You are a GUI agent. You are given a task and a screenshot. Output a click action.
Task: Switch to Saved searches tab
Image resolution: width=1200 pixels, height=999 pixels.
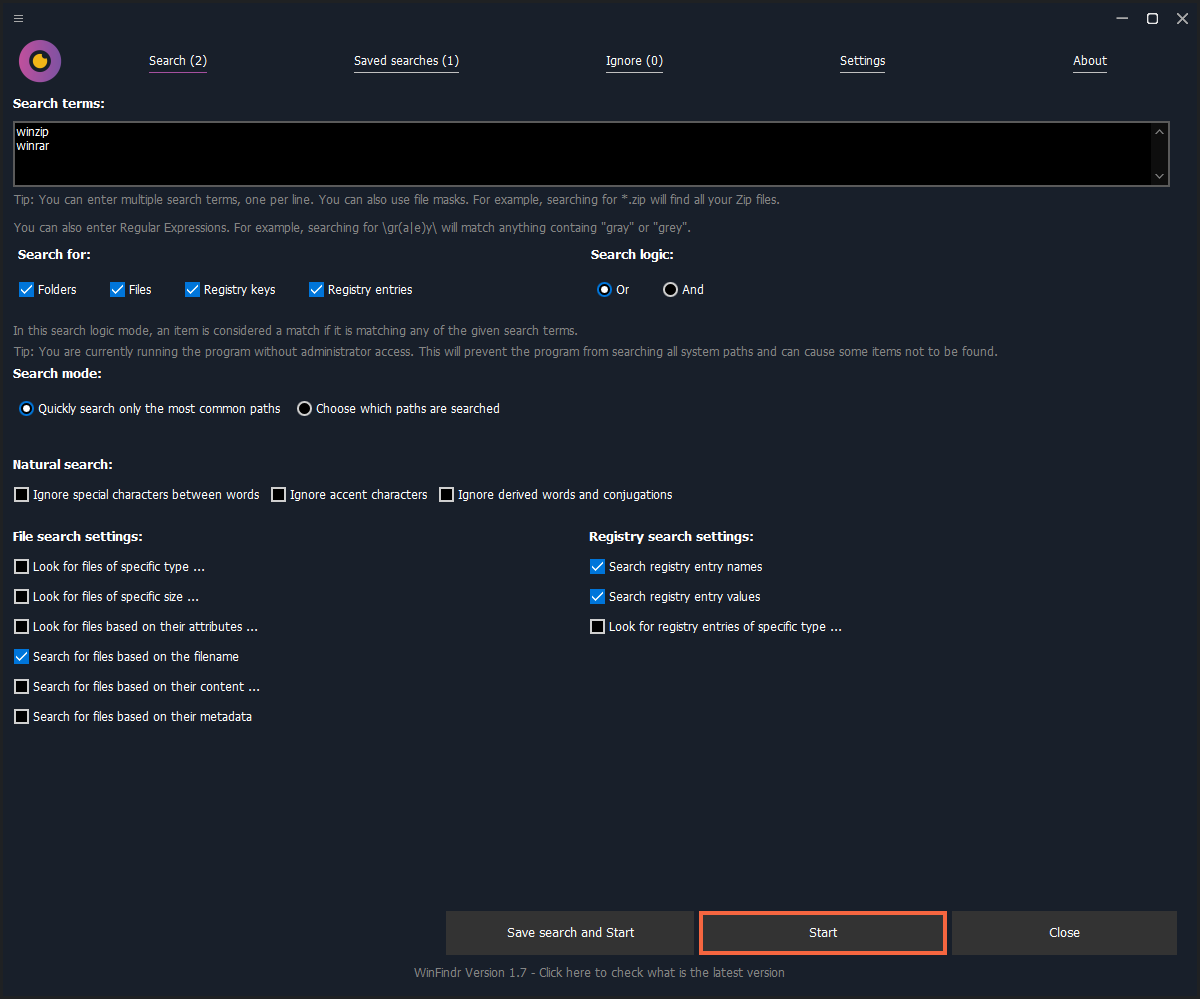[406, 61]
